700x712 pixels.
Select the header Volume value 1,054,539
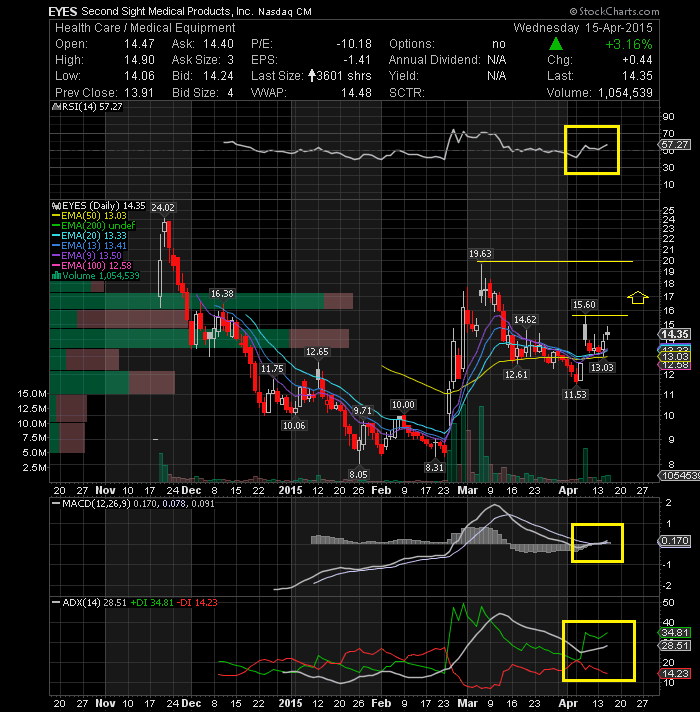(625, 93)
